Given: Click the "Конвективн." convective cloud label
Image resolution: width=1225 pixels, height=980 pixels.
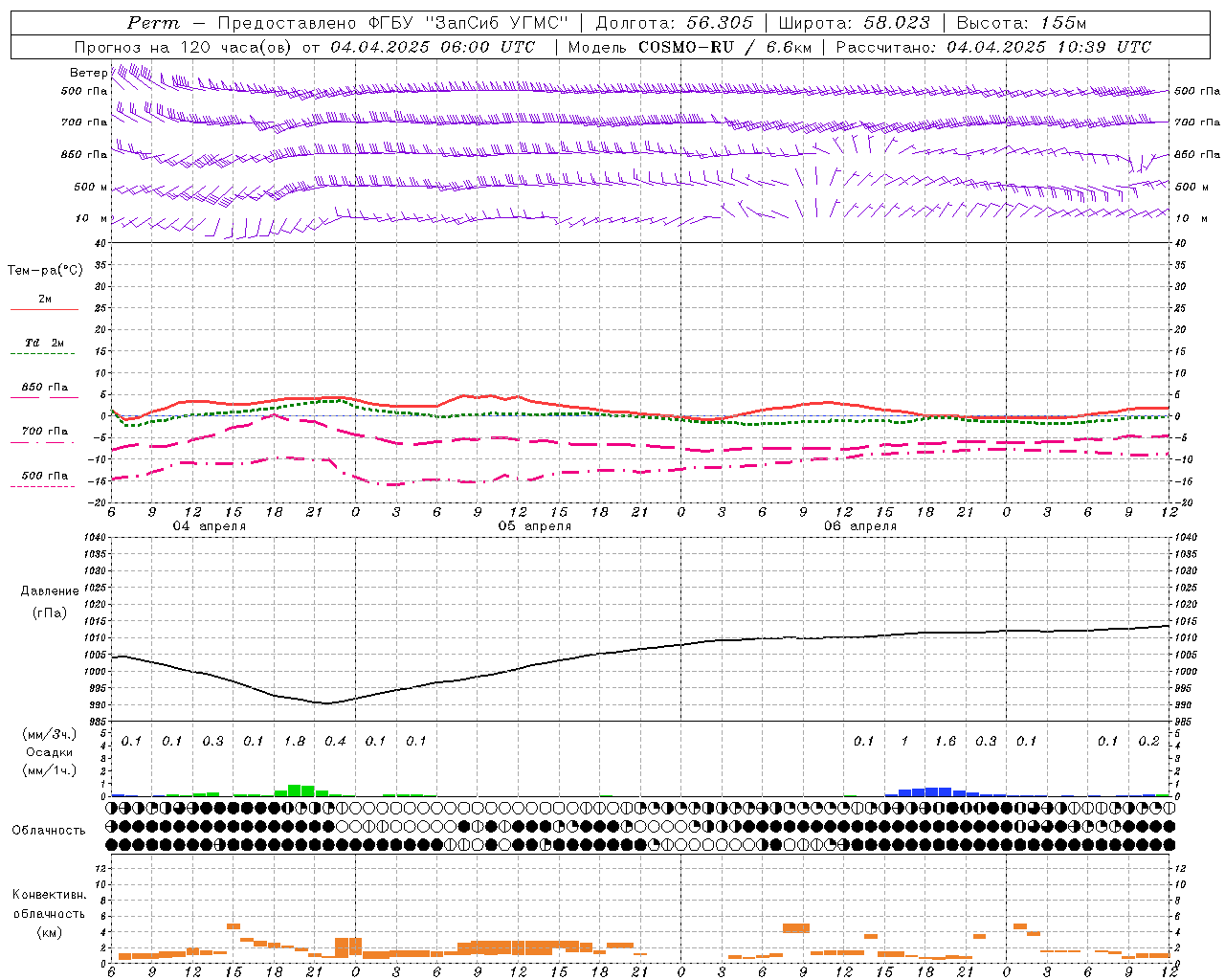Looking at the screenshot, I should pos(49,895).
